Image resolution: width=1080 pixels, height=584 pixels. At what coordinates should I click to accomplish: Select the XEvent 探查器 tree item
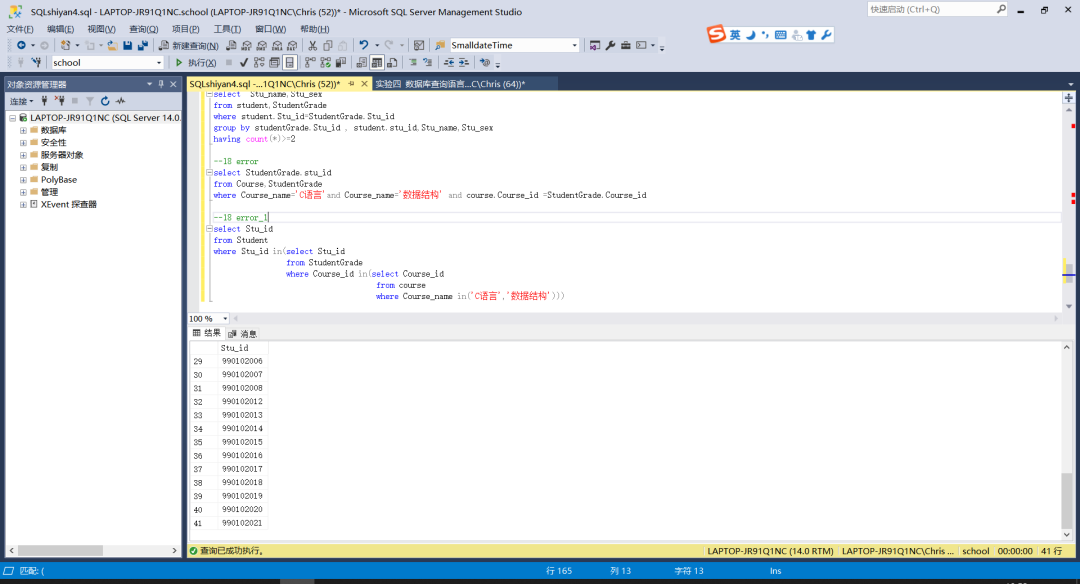pyautogui.click(x=68, y=205)
